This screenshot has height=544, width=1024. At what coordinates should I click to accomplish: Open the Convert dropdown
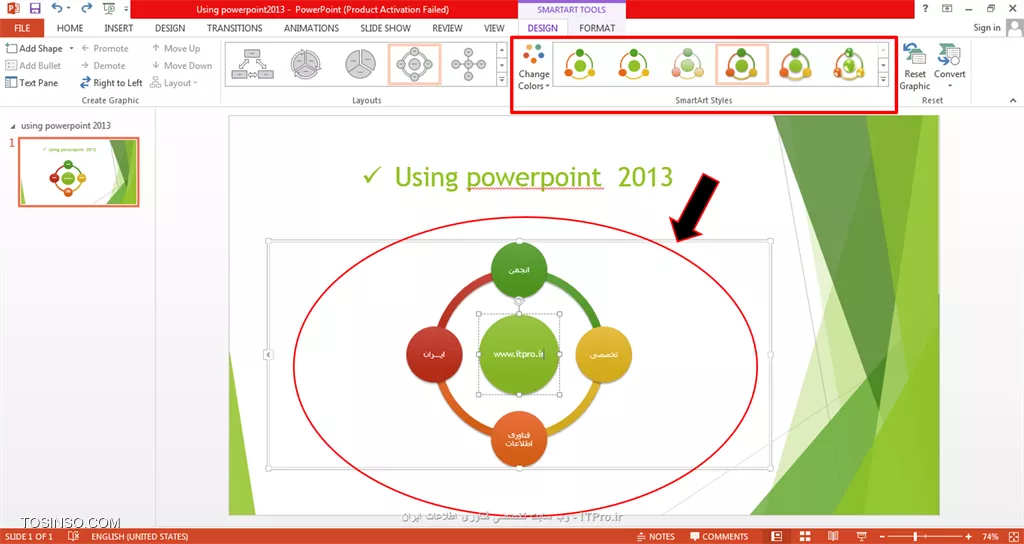(949, 67)
